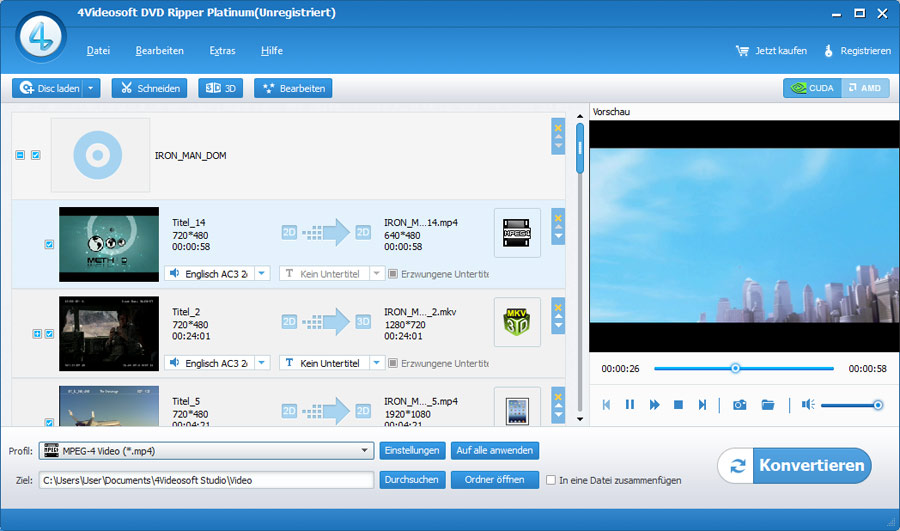Open audio track dropdown for Titel_2
Viewport: 900px width, 531px height.
coord(262,363)
